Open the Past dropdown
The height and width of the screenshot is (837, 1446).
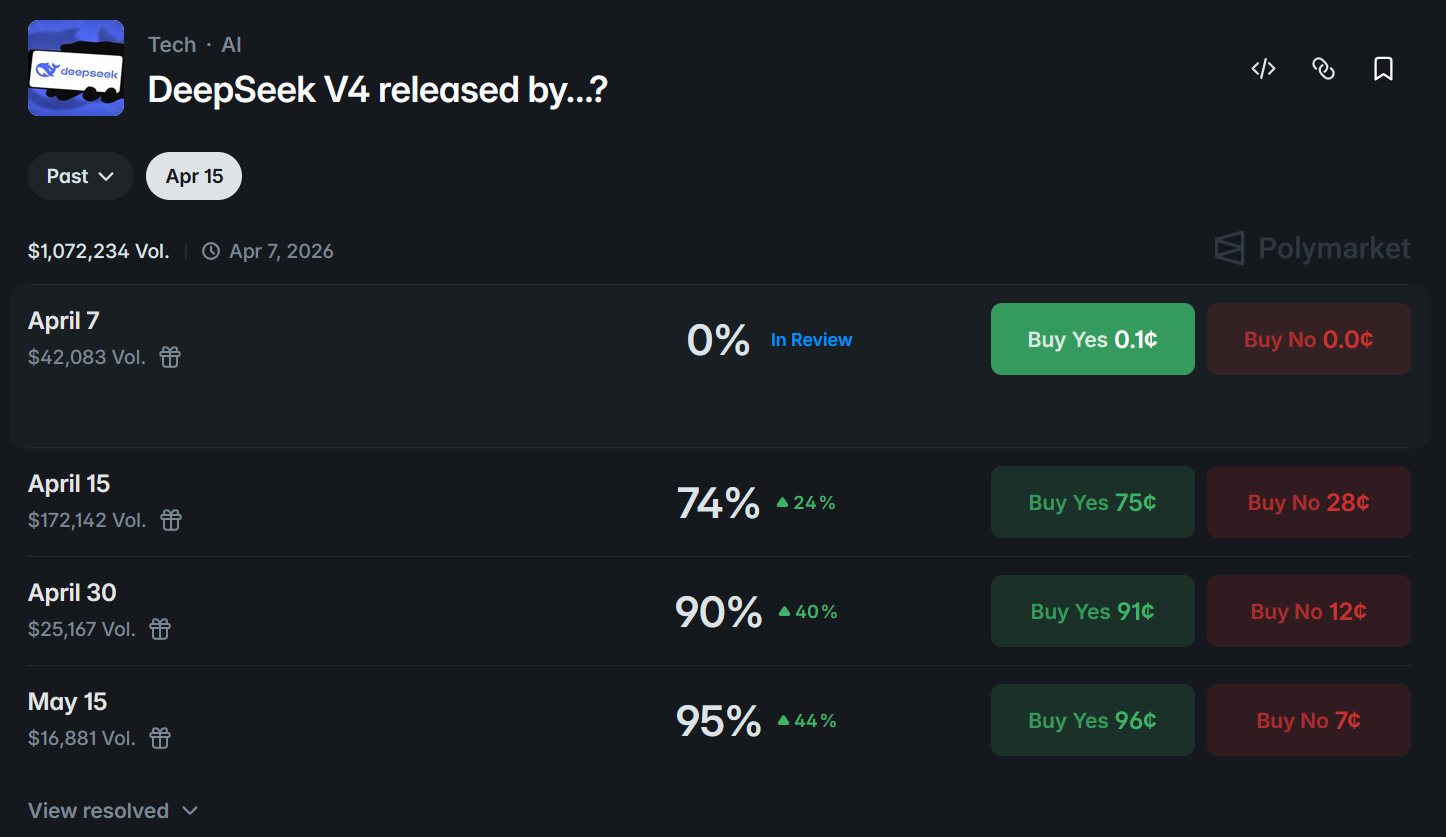click(x=81, y=176)
